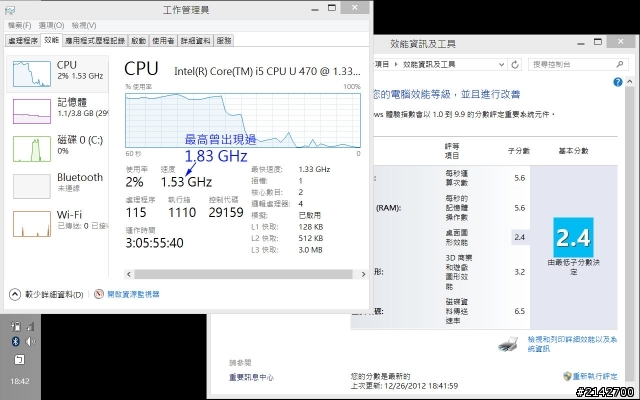
Task: Click up arrow of 效能資訊及工具 vertical scrollbar
Action: tap(630, 82)
